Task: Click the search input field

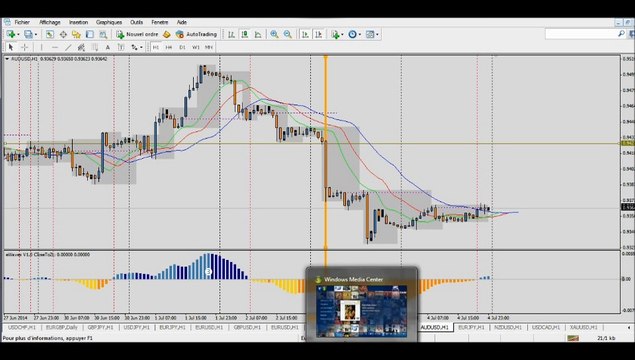Action: coord(581,34)
